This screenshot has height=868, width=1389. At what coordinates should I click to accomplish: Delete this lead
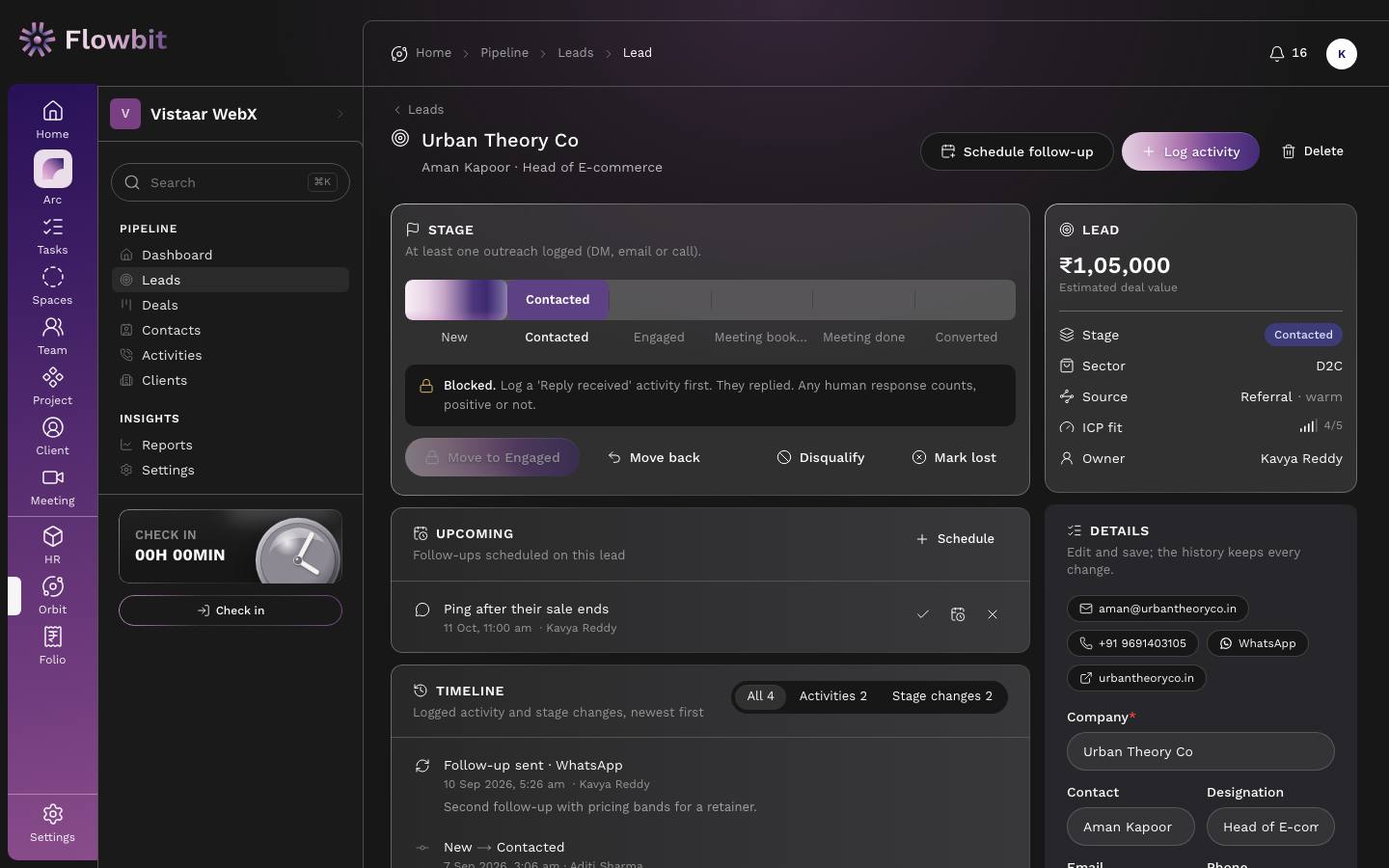pyautogui.click(x=1312, y=151)
